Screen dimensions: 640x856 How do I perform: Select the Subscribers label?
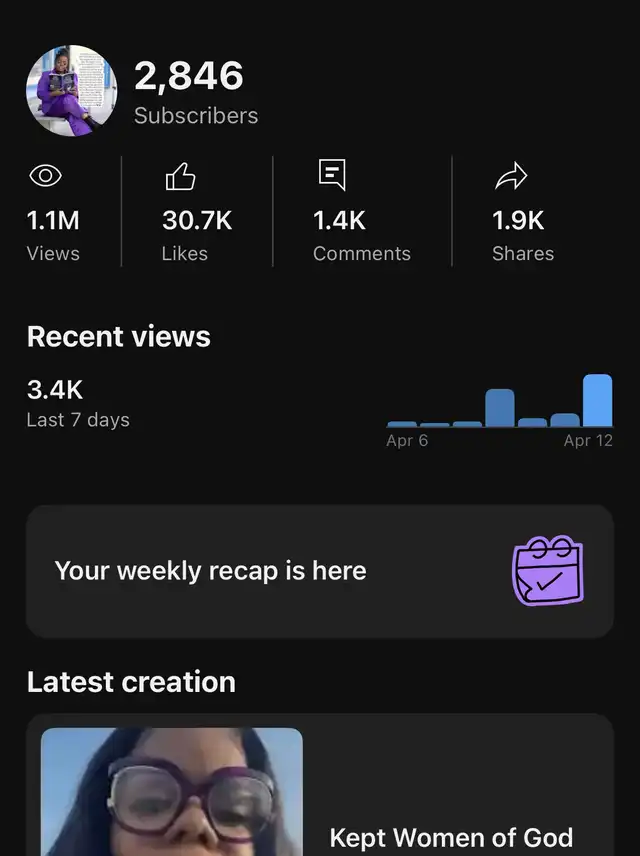[196, 116]
